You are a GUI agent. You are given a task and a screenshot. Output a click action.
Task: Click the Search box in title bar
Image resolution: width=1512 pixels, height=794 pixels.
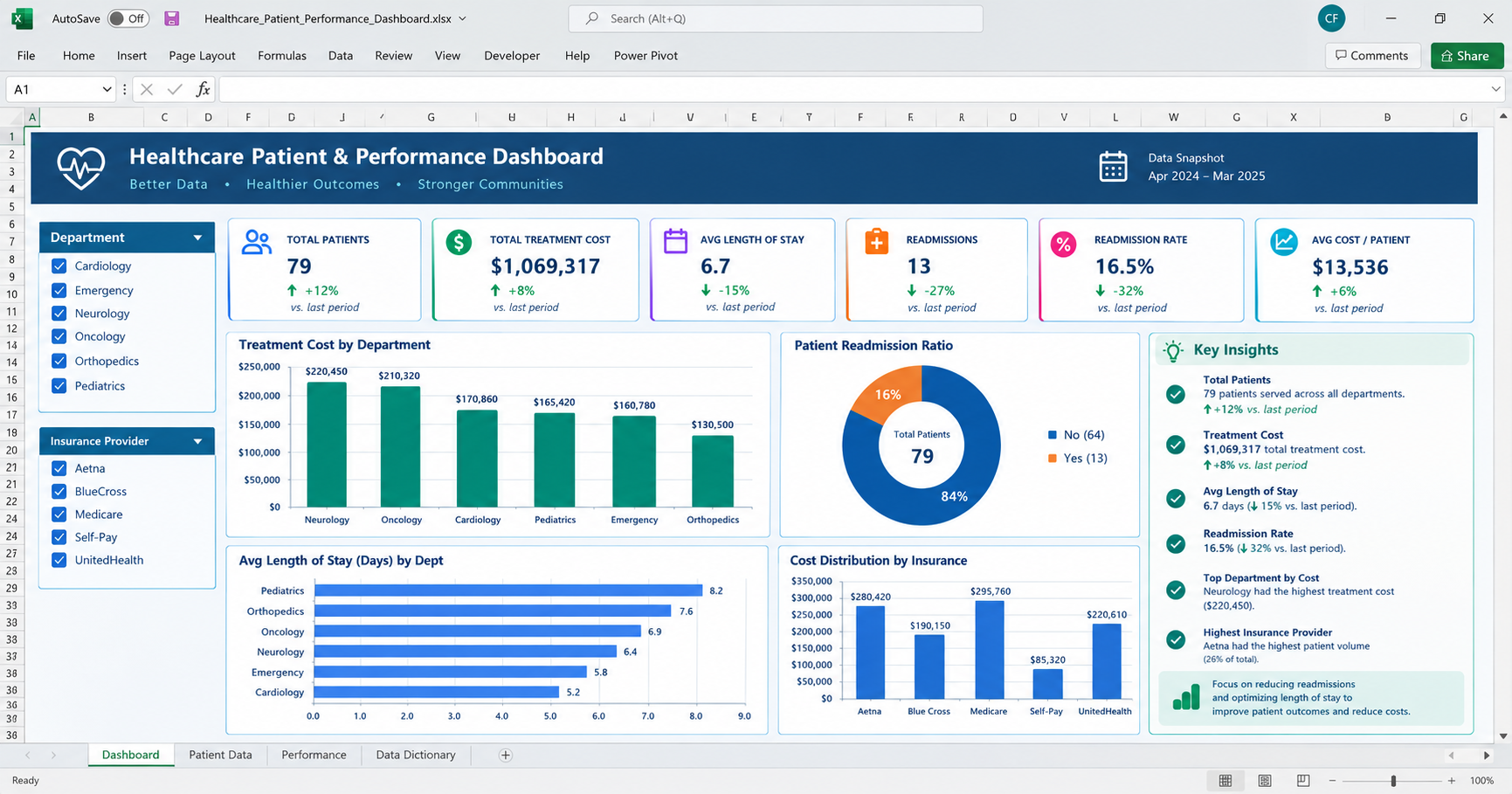tap(776, 18)
